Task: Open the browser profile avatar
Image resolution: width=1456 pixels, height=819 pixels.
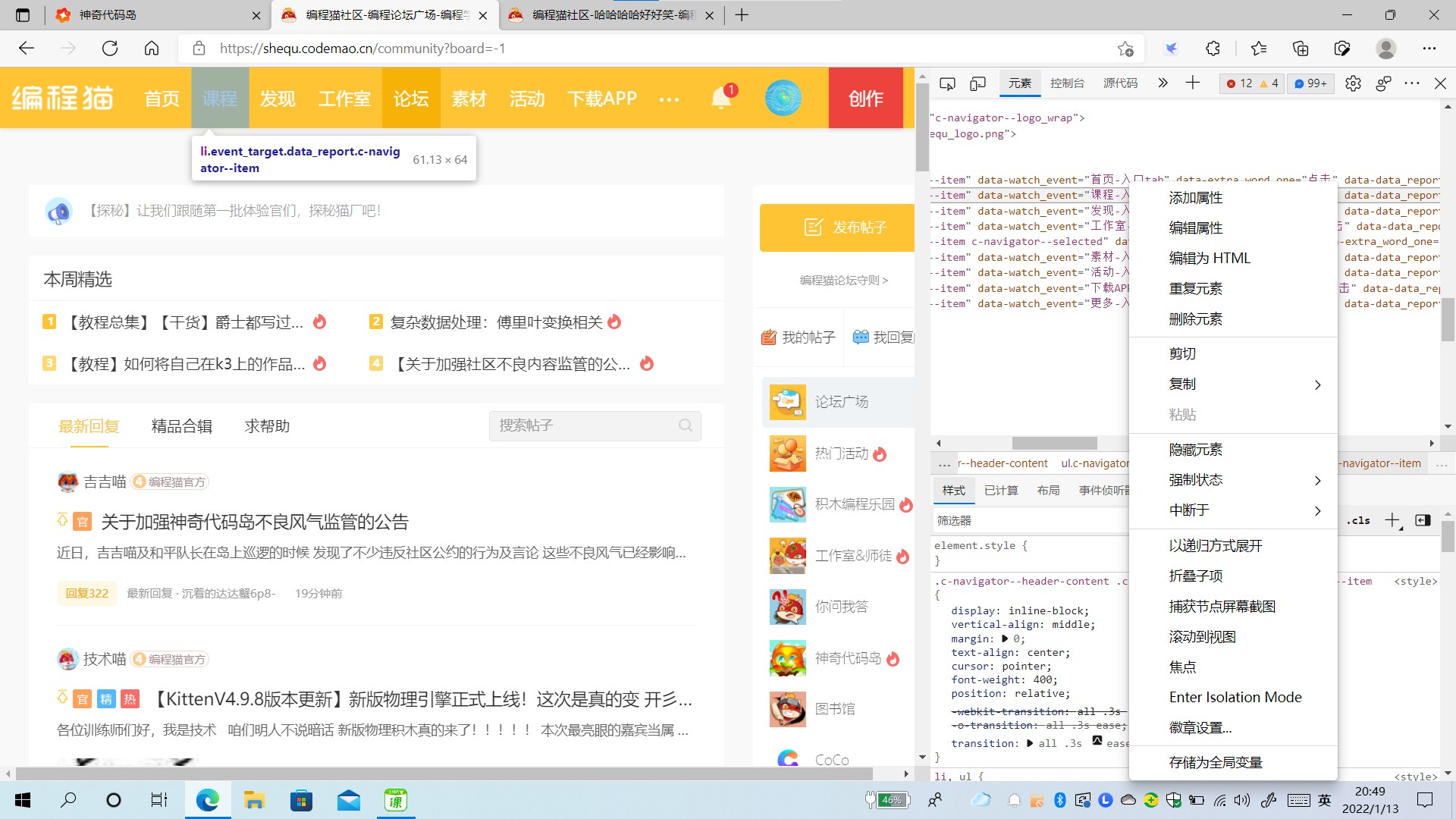Action: pos(1385,49)
